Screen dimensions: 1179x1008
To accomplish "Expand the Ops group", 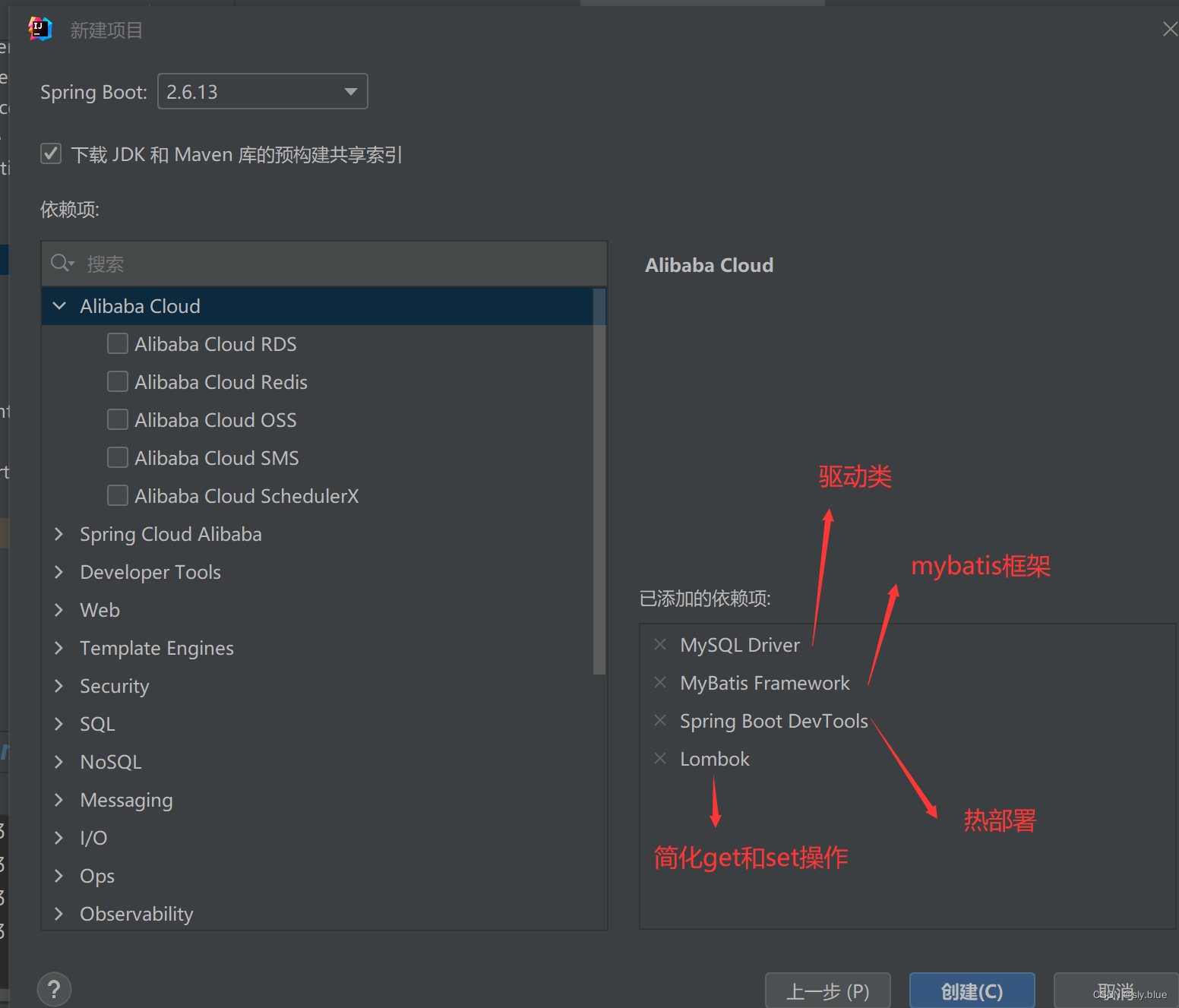I will point(59,876).
